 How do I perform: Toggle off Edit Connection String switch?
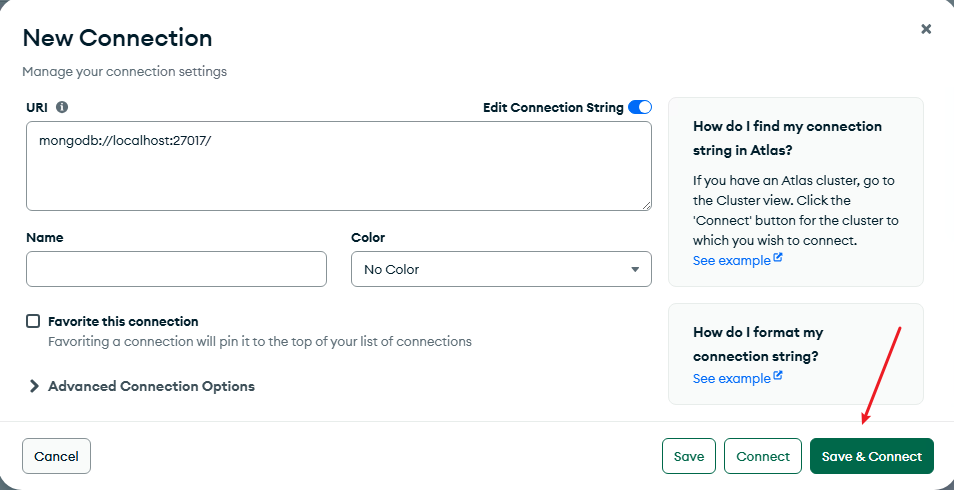[640, 107]
